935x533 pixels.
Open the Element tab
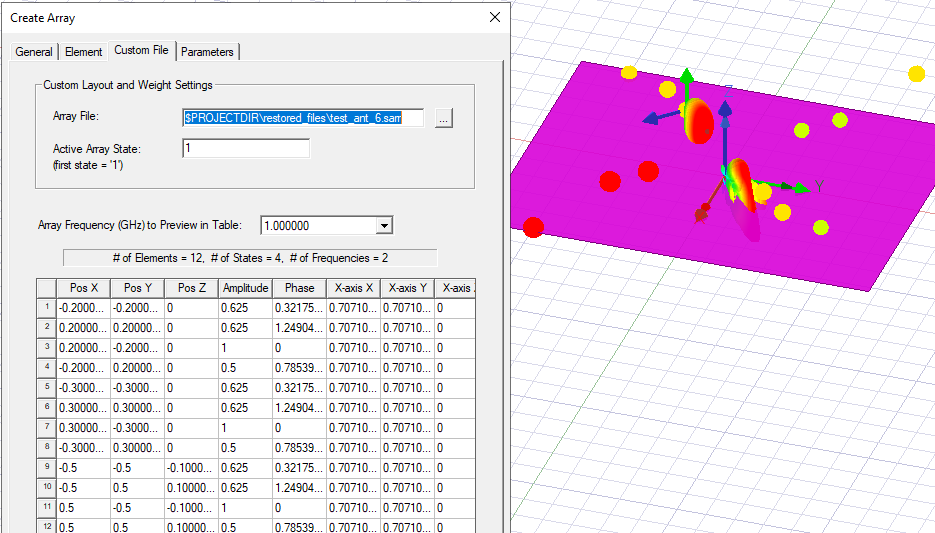[x=84, y=52]
